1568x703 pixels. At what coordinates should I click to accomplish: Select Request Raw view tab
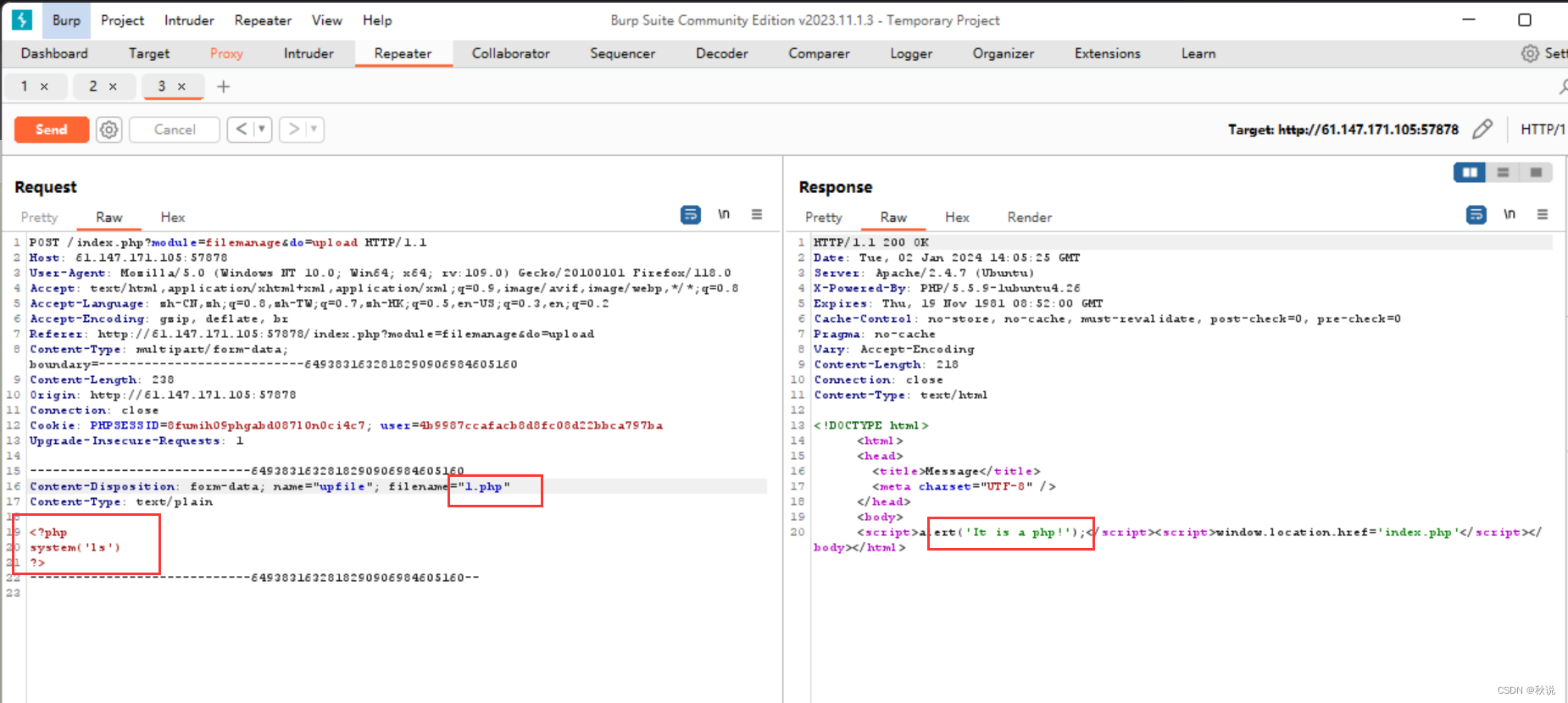108,218
